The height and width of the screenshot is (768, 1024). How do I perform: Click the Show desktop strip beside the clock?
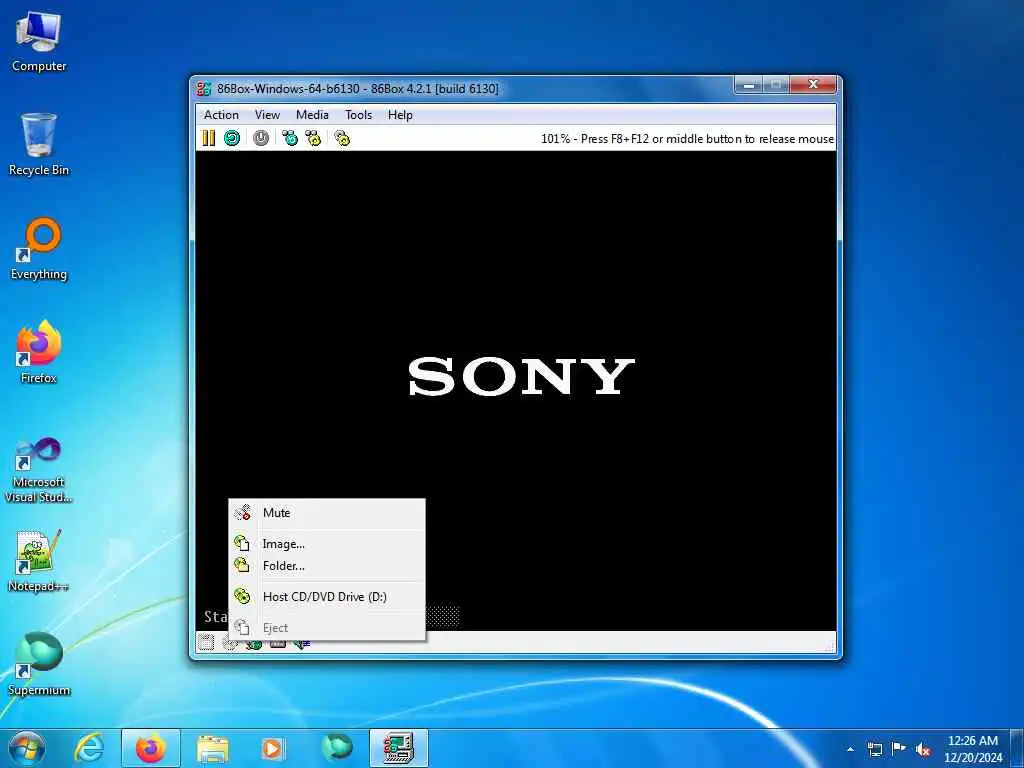(x=1018, y=748)
